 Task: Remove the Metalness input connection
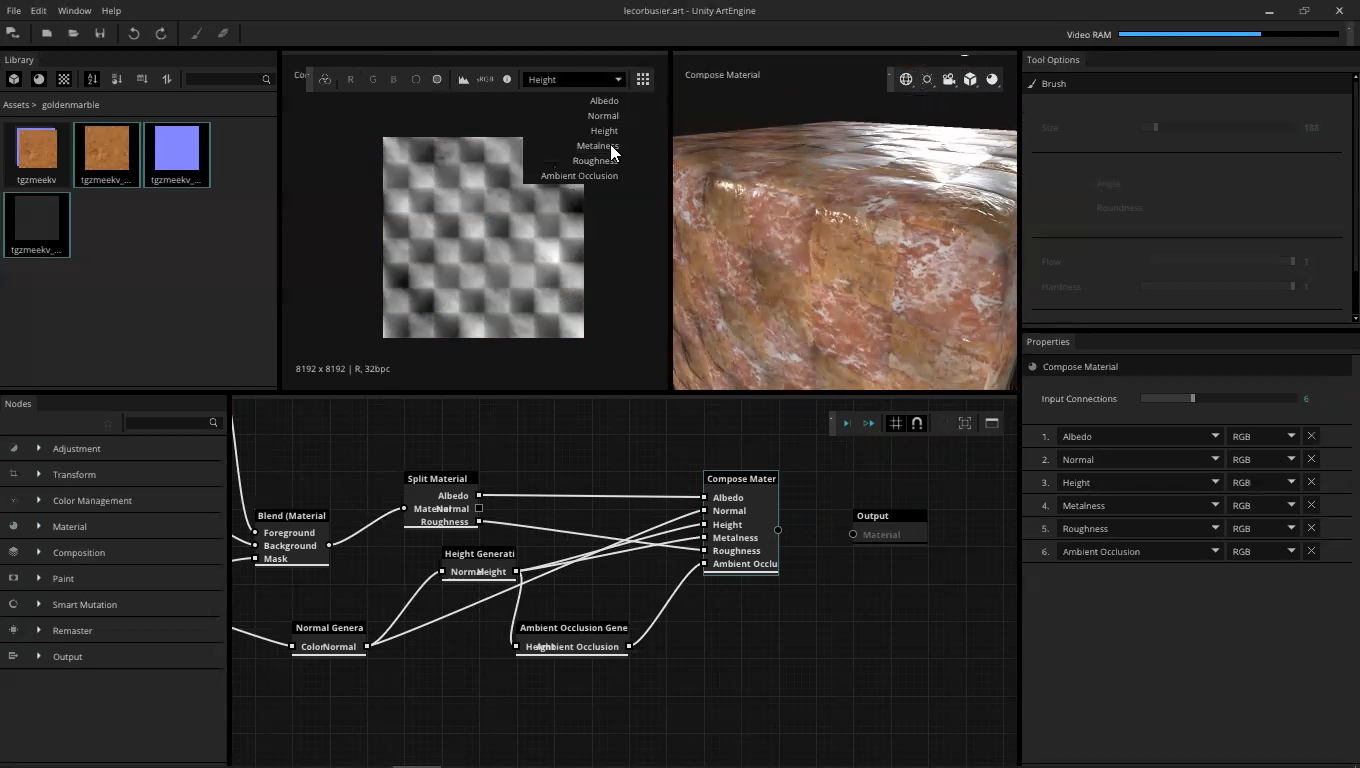[1311, 505]
